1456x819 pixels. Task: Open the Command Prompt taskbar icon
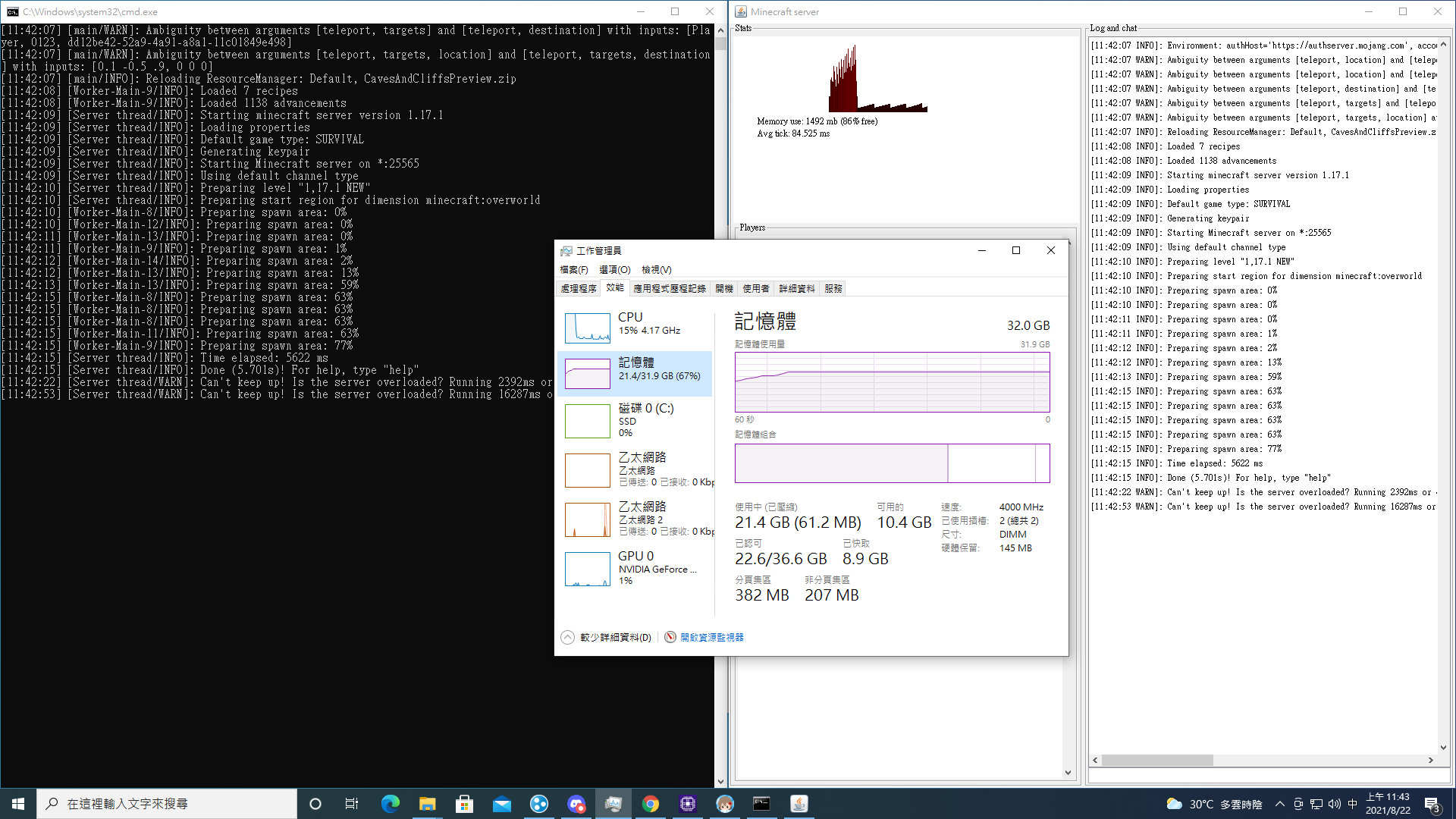click(x=761, y=803)
